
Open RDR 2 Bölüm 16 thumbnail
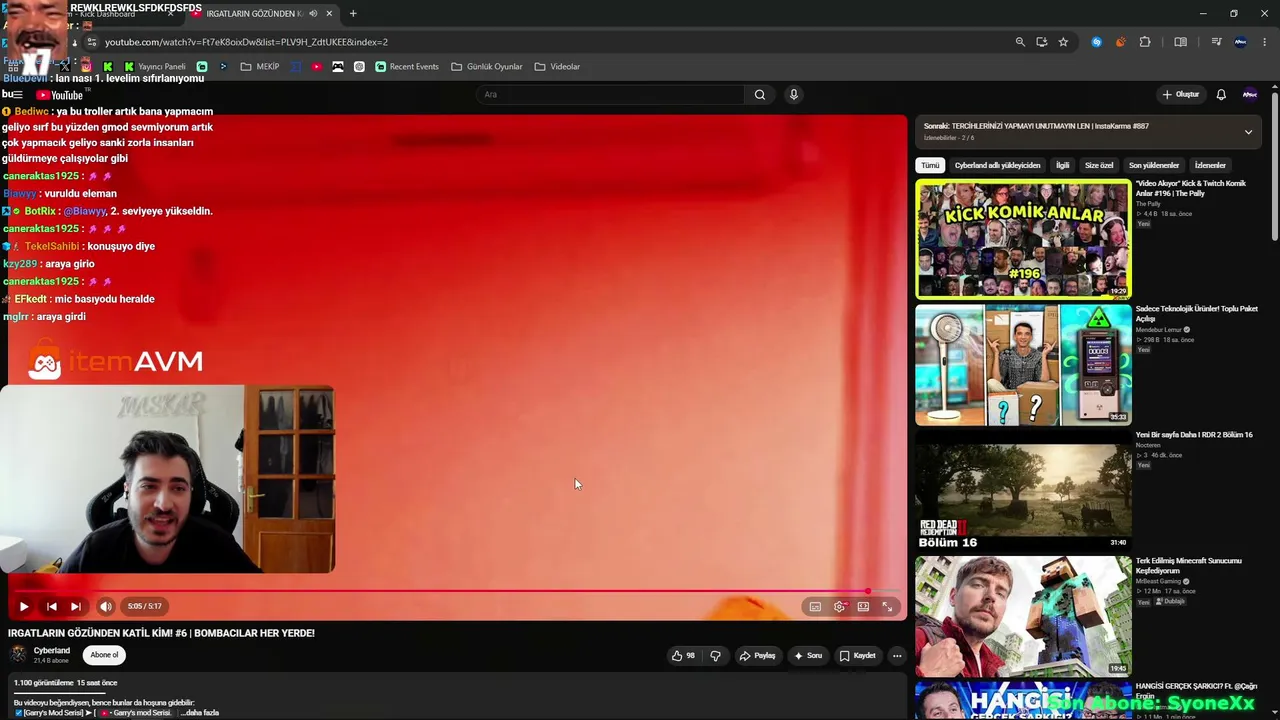pos(1023,491)
